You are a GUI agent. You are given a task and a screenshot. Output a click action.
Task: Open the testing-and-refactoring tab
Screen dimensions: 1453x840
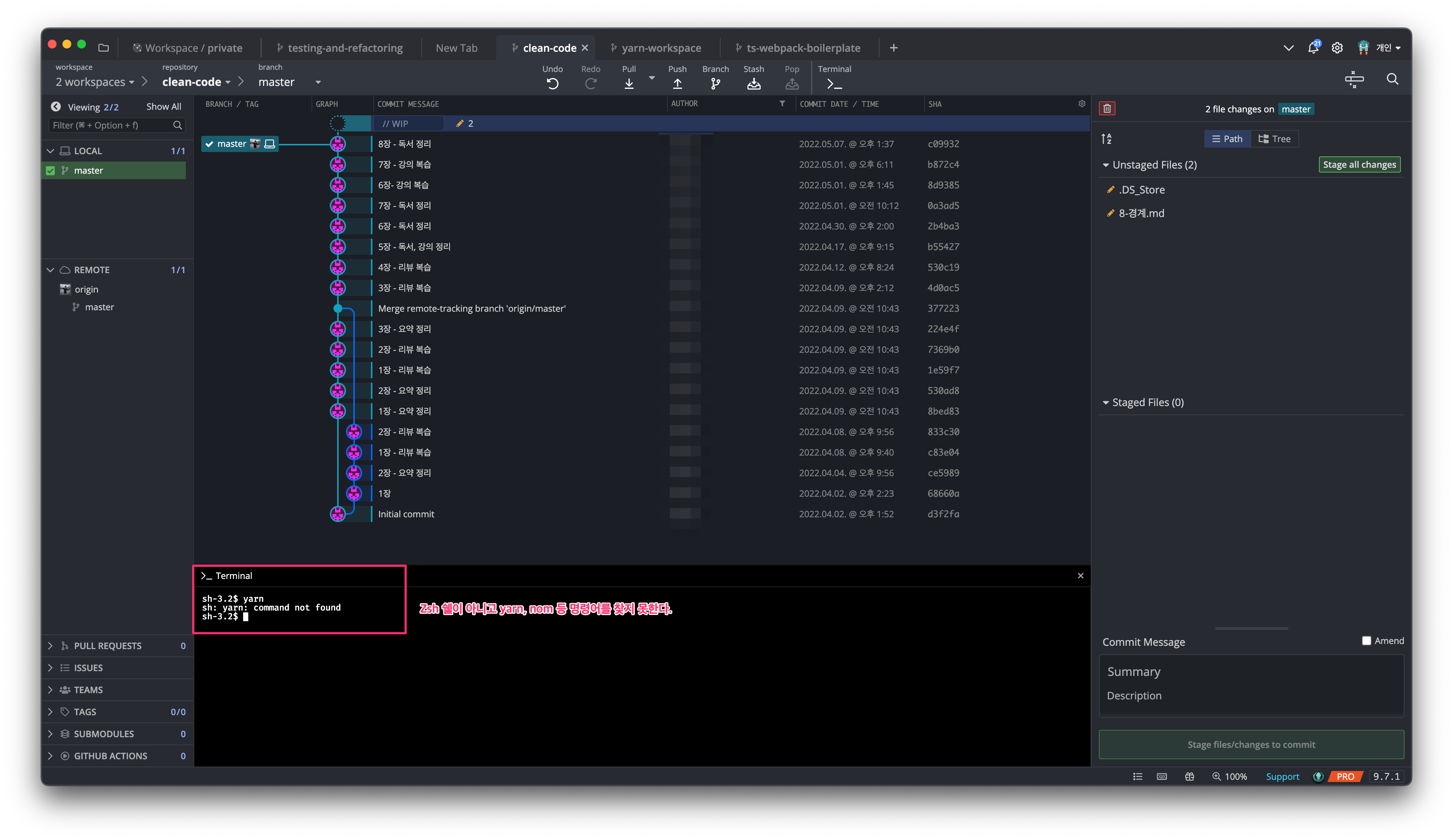pos(345,48)
